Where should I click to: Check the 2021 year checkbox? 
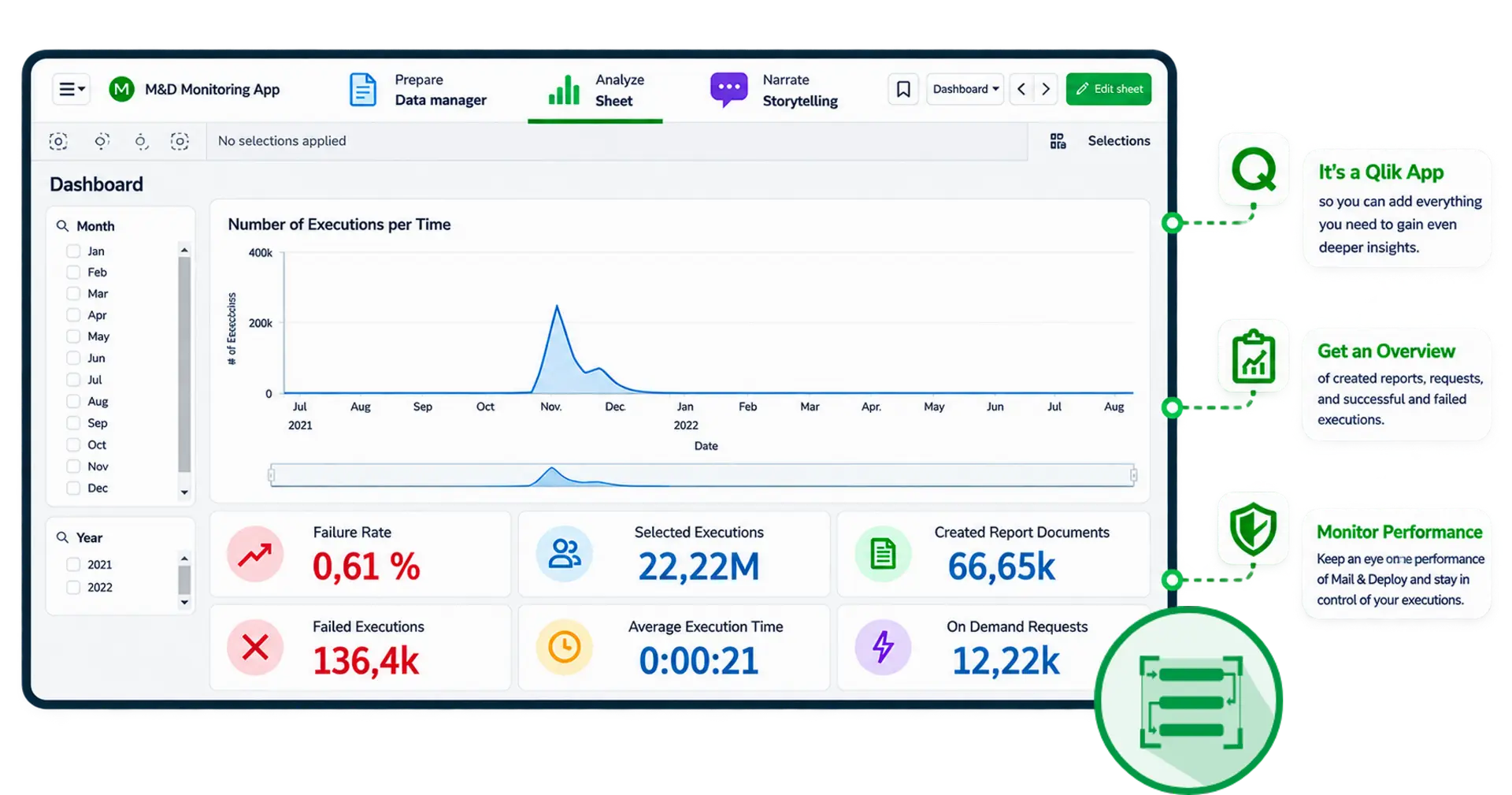coord(73,565)
